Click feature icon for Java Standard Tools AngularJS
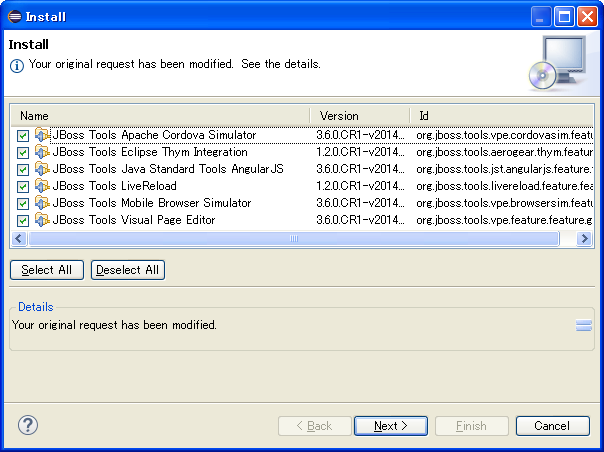The height and width of the screenshot is (452, 604). [42, 169]
